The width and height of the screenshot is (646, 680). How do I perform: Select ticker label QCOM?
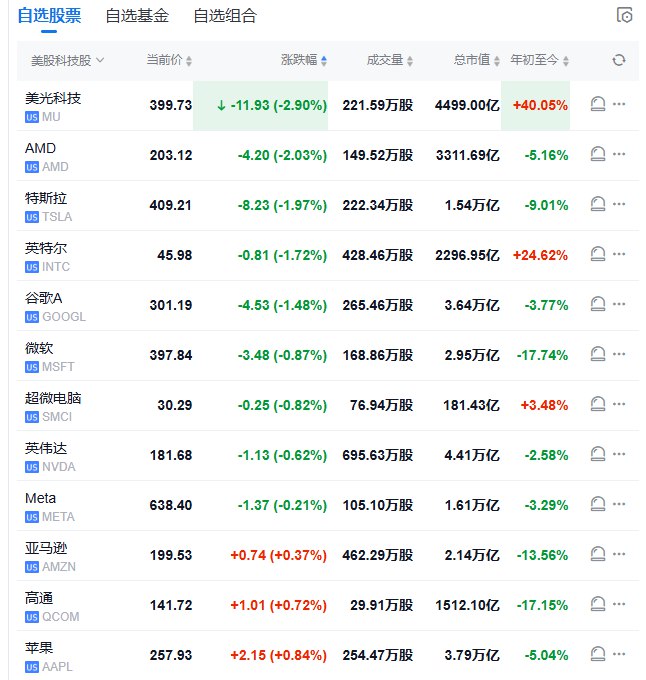[x=61, y=617]
